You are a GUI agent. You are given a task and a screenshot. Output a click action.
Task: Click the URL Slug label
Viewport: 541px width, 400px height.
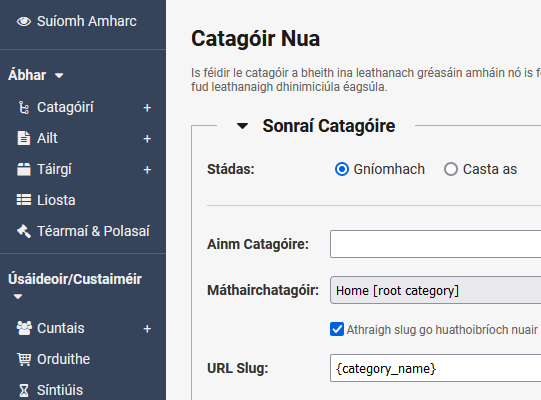click(x=238, y=368)
